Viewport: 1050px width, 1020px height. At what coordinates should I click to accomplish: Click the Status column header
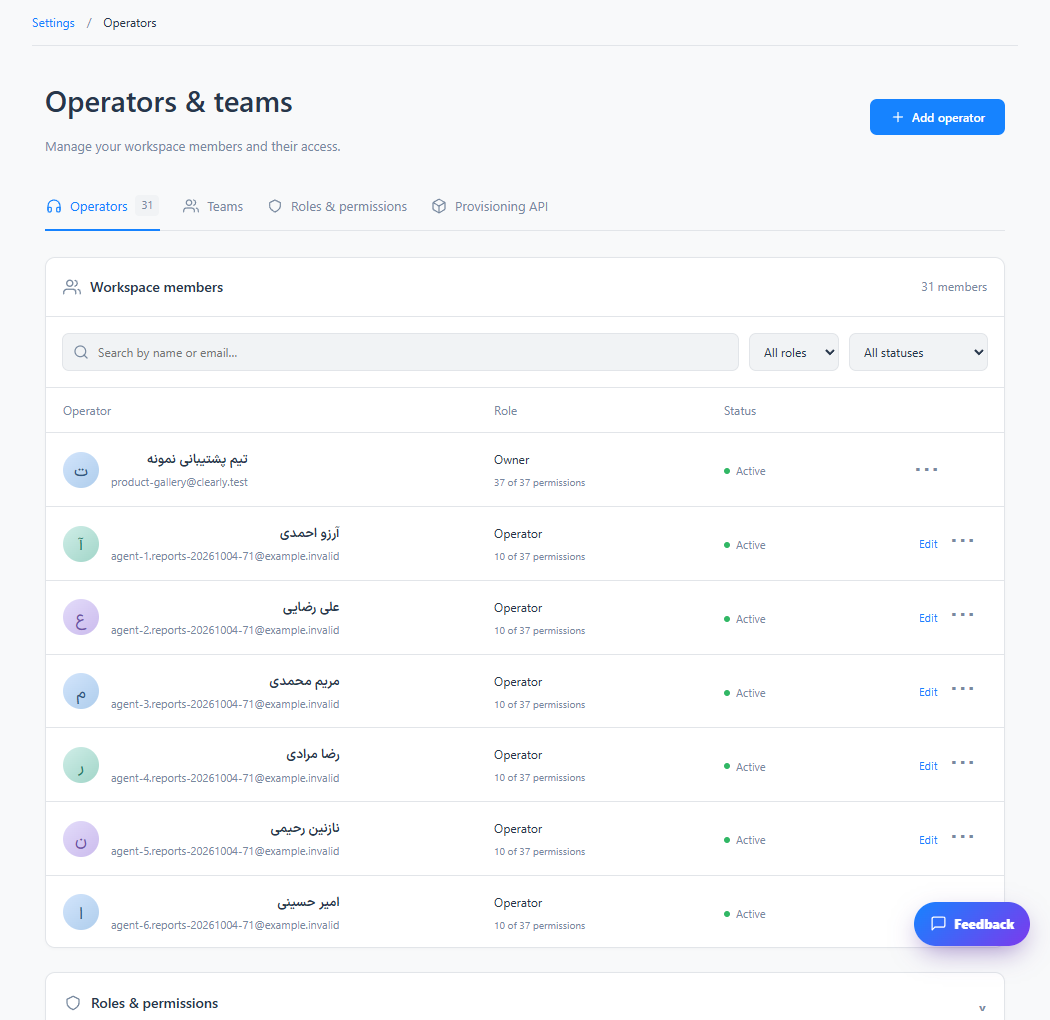[x=740, y=411]
